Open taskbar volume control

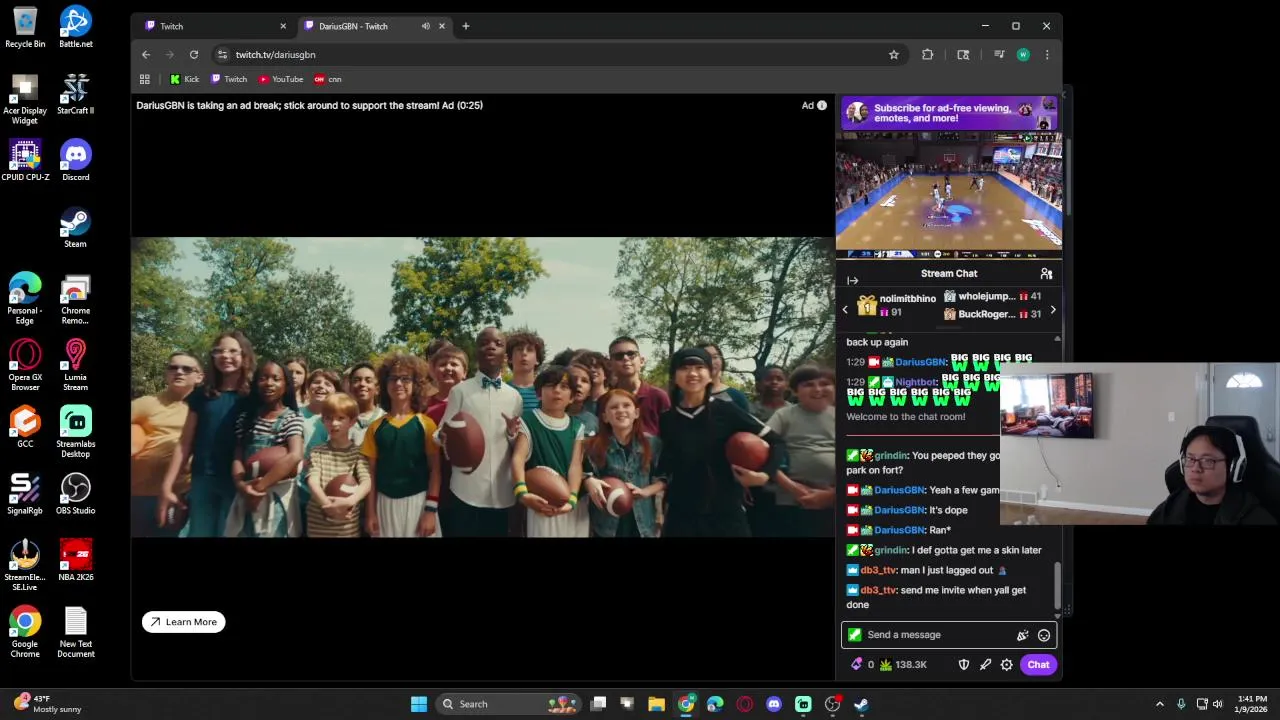tap(1217, 704)
